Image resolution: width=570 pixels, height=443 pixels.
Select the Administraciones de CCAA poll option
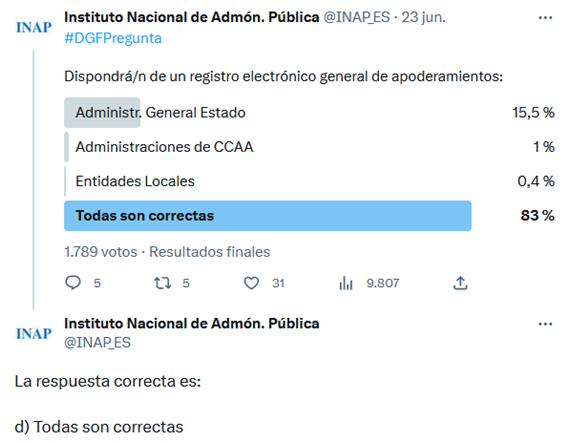(309, 147)
